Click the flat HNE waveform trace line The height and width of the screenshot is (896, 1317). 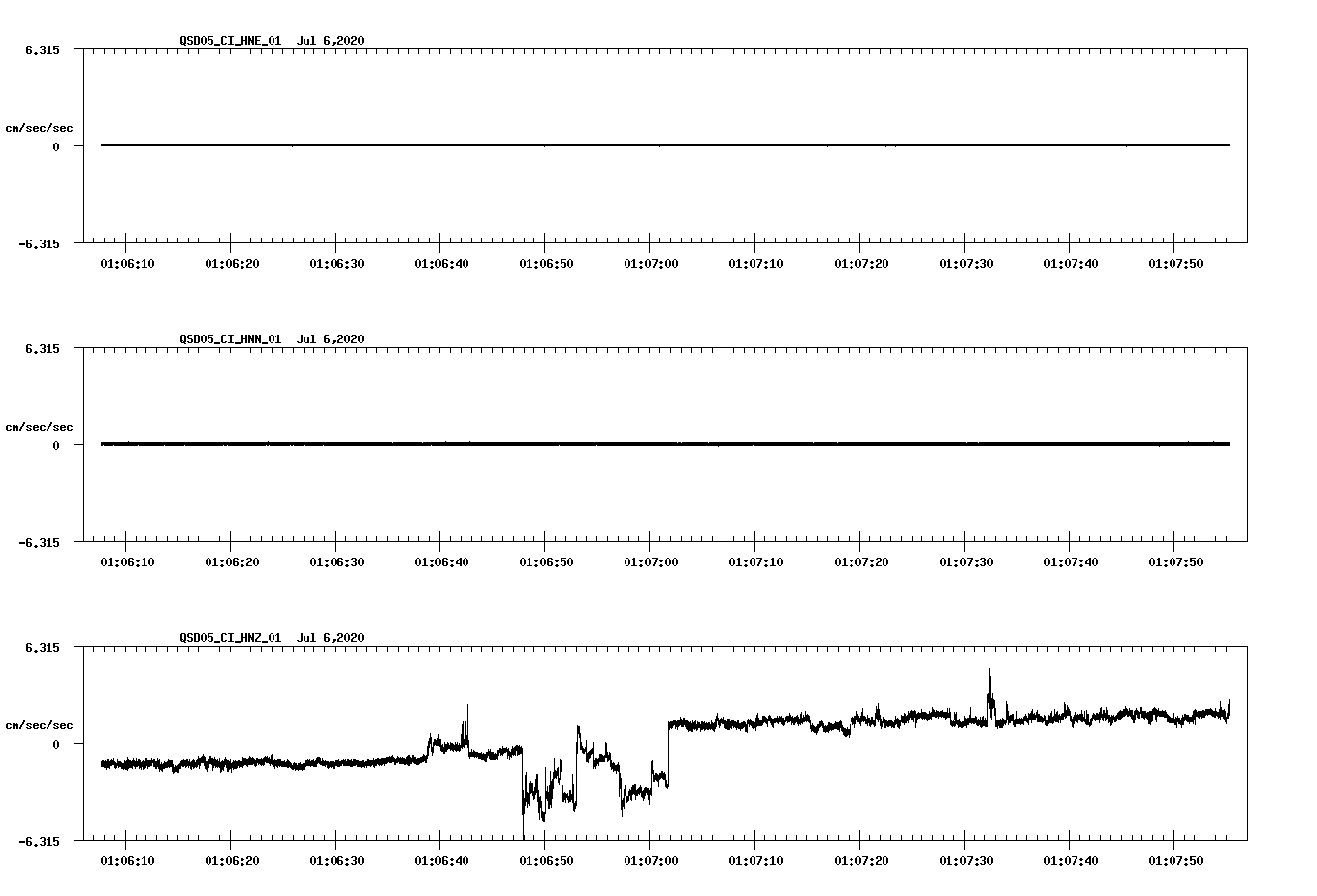pyautogui.click(x=665, y=145)
